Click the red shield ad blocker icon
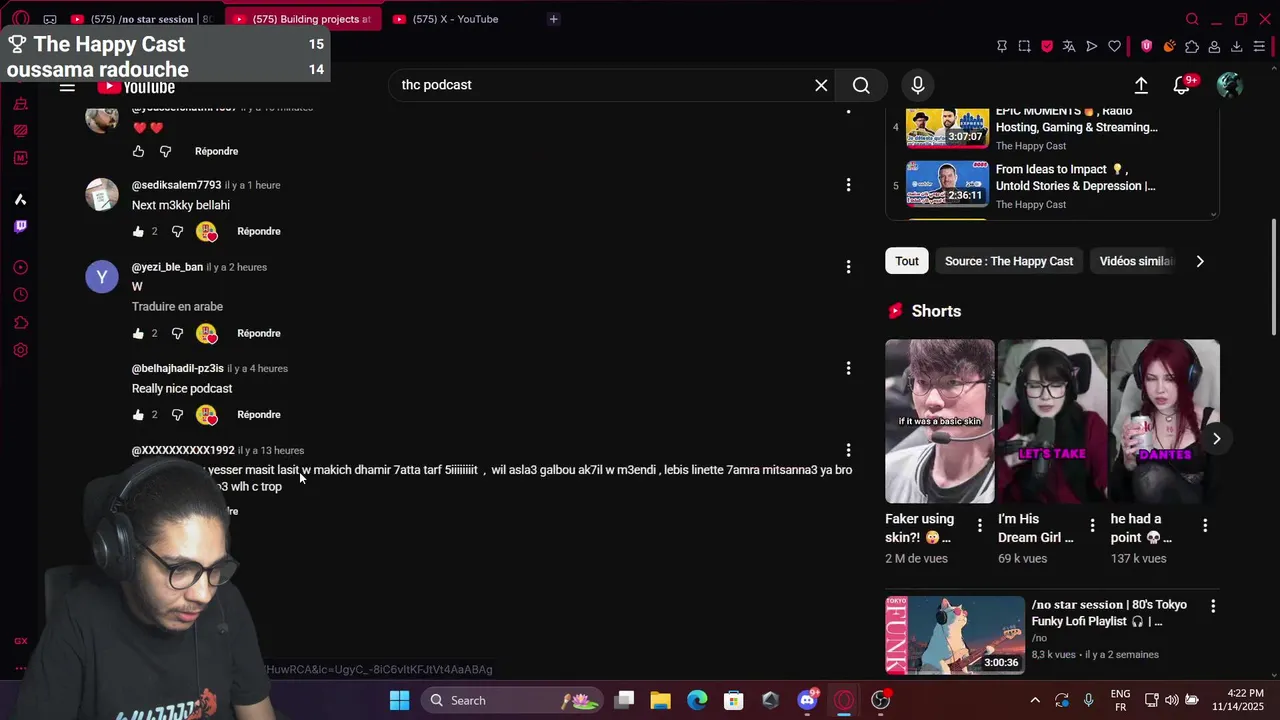1280x720 pixels. [x=1047, y=46]
